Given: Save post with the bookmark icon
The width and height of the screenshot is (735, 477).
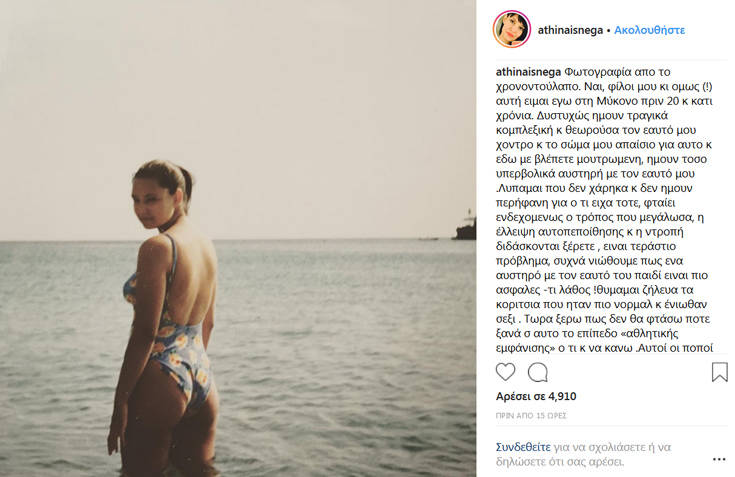Looking at the screenshot, I should (720, 372).
